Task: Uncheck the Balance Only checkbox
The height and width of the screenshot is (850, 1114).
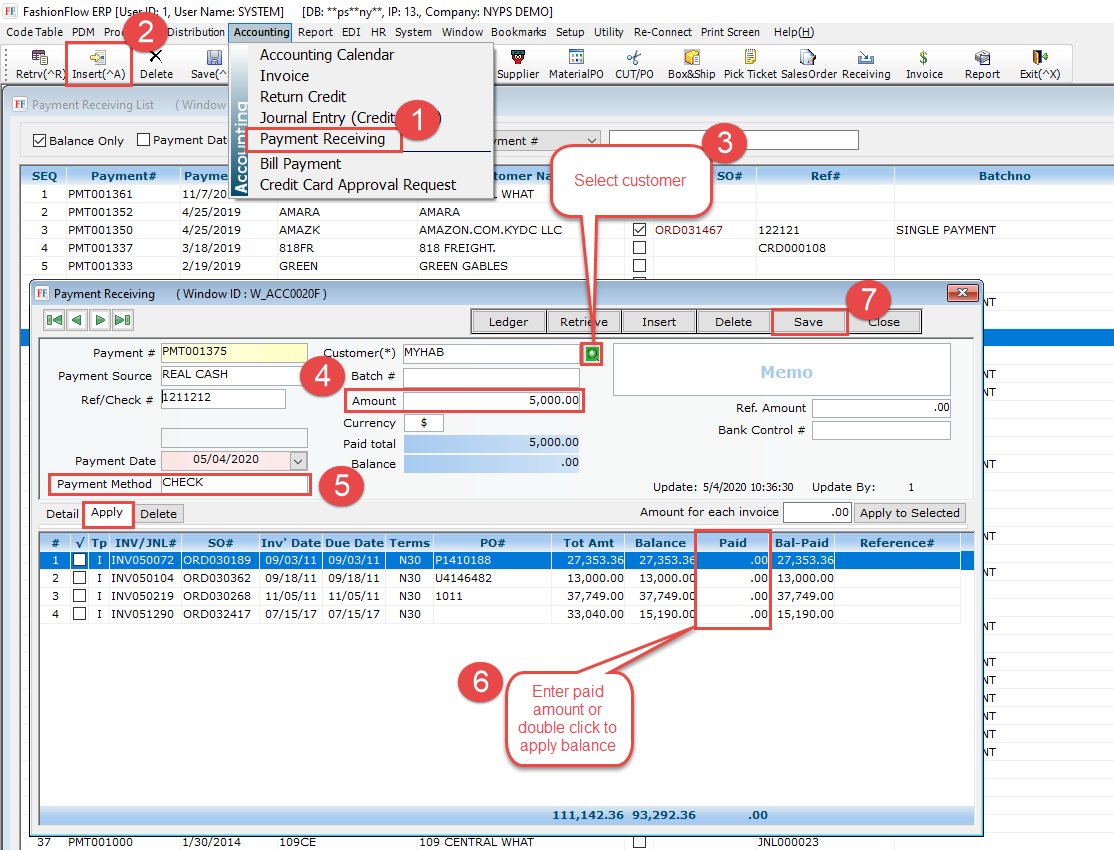Action: 40,141
